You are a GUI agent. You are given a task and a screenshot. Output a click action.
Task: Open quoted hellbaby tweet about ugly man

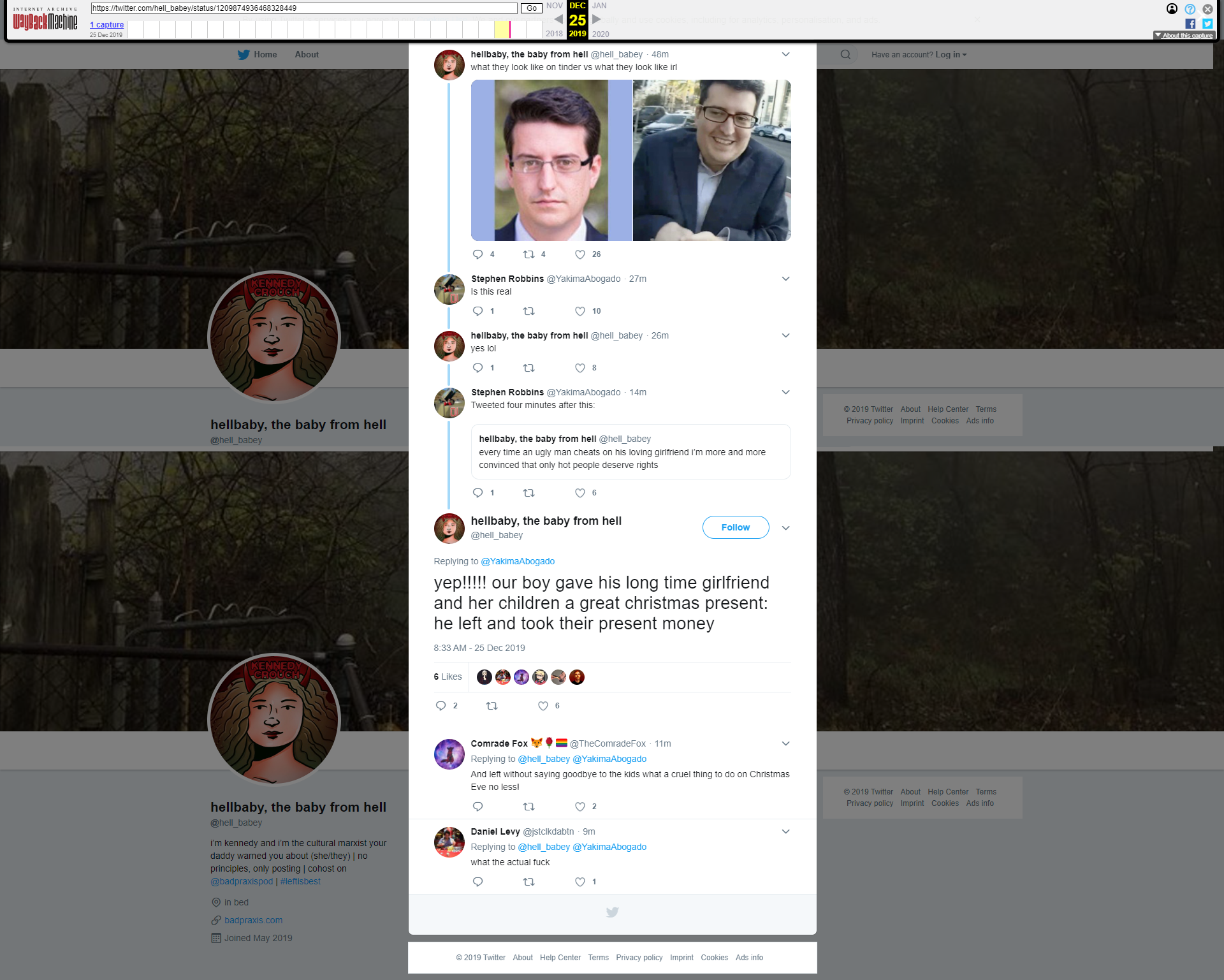(631, 452)
